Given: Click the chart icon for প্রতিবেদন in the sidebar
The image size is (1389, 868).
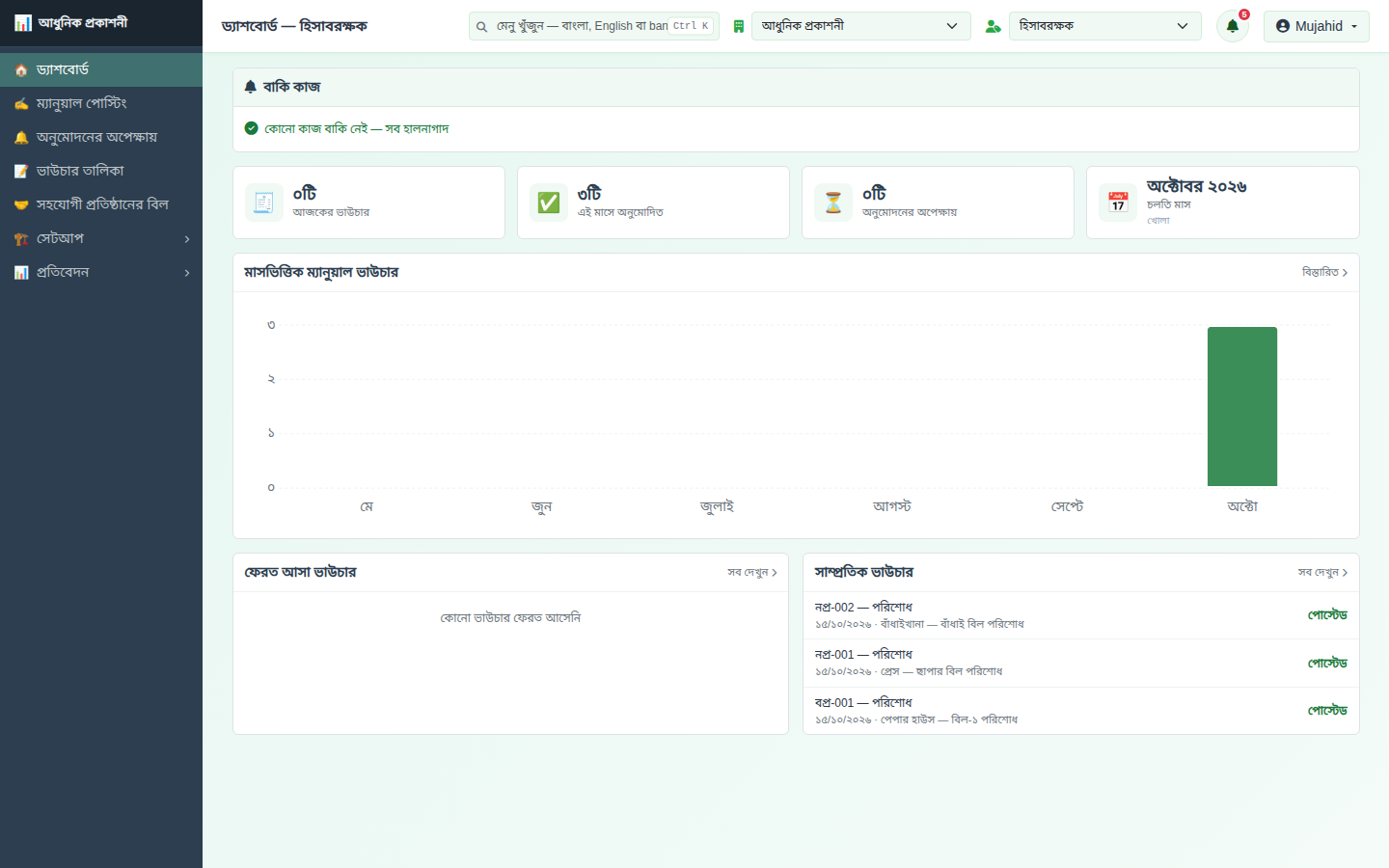Looking at the screenshot, I should pos(21,273).
